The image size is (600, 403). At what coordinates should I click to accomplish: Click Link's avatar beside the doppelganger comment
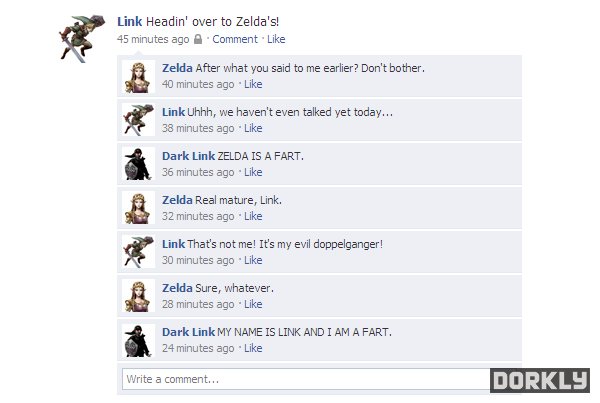tap(138, 252)
